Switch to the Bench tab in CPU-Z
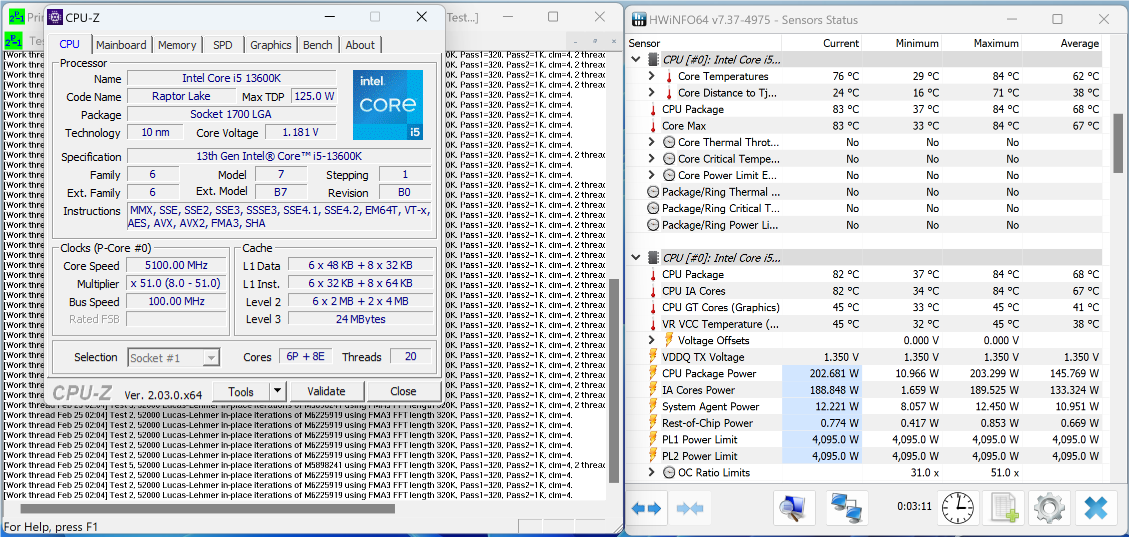This screenshot has height=537, width=1129. coord(318,45)
